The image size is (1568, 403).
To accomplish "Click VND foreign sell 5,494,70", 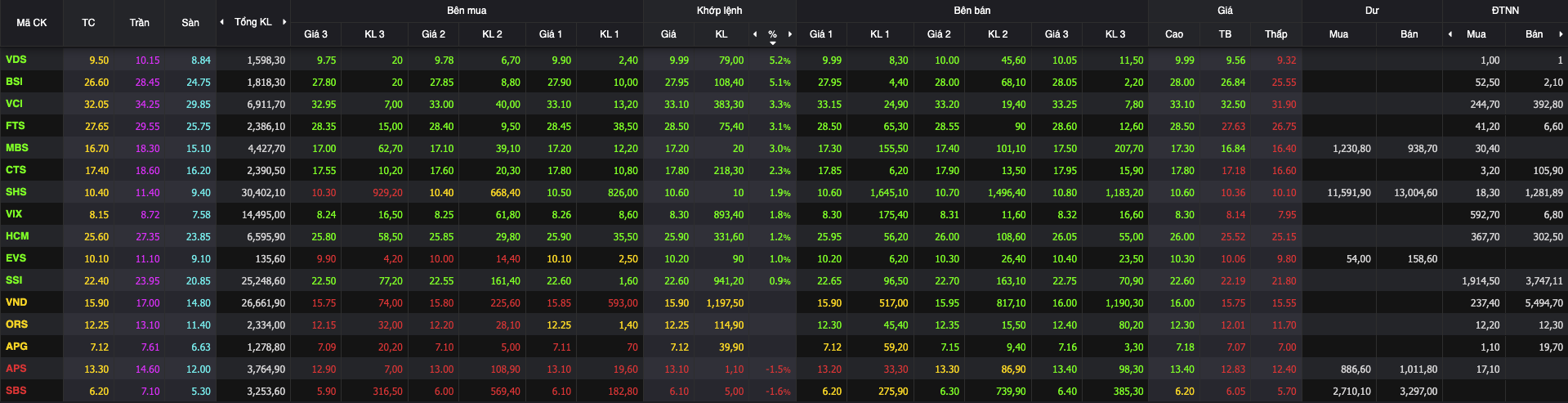I will [x=1543, y=303].
